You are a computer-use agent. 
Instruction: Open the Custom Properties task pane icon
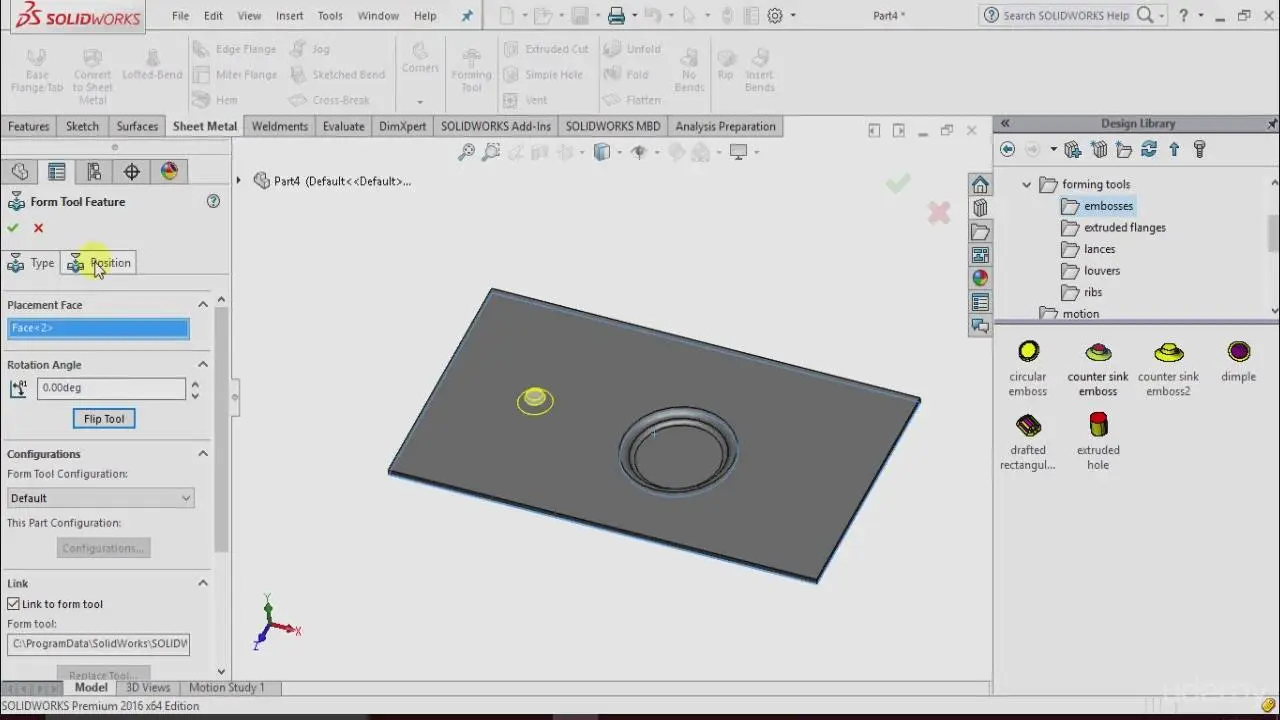[980, 302]
